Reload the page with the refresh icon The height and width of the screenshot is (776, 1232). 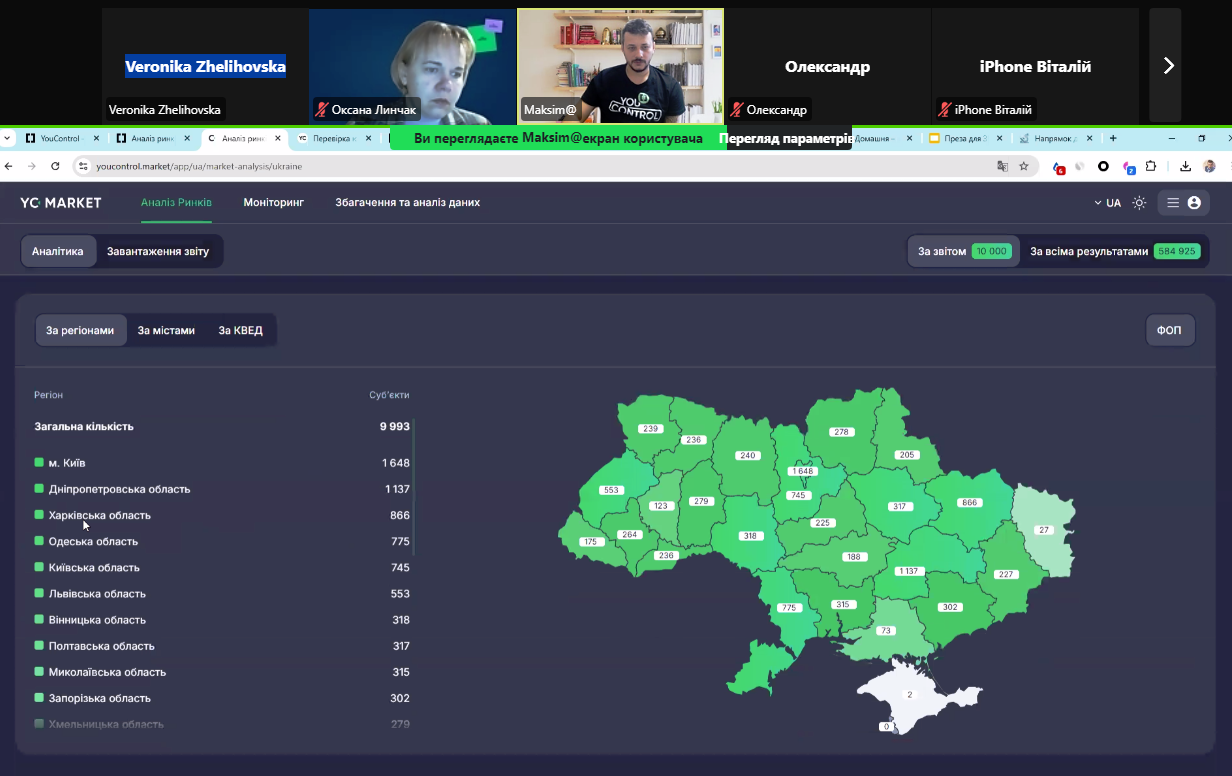[55, 166]
